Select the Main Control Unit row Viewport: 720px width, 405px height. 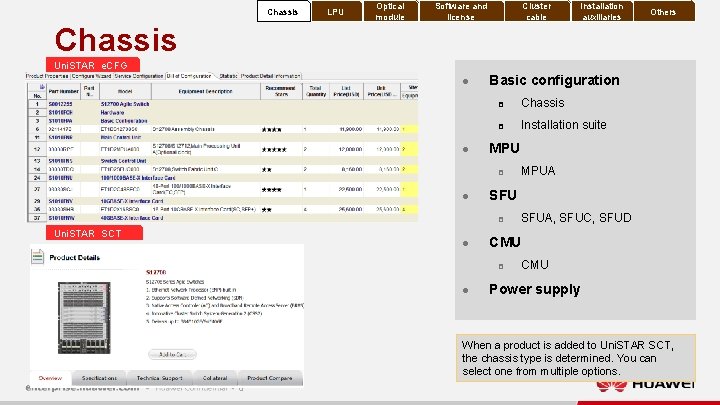tap(223, 137)
